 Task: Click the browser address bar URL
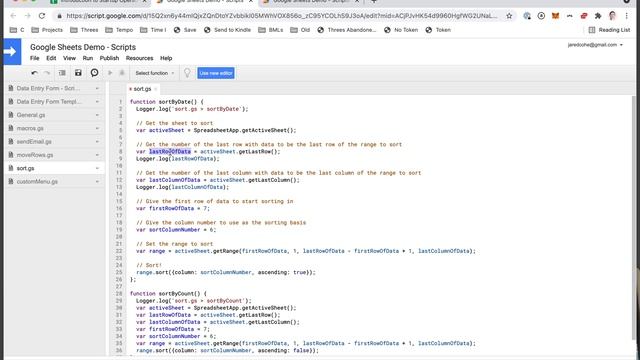coord(282,16)
